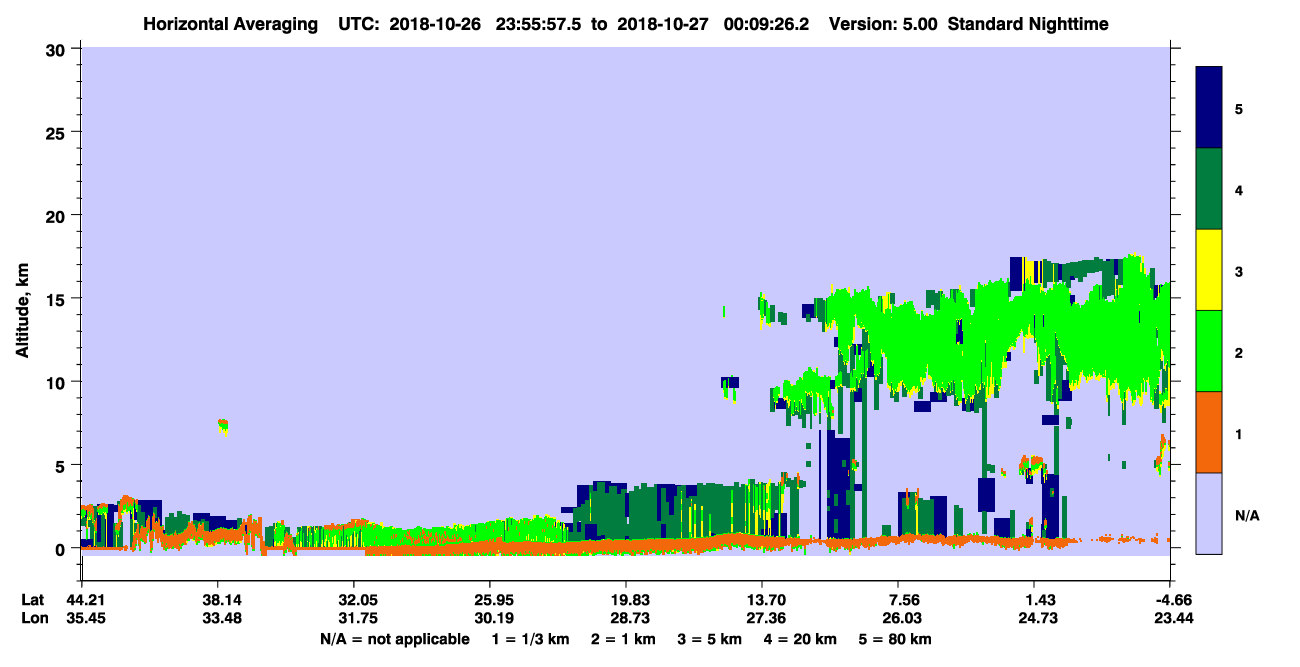Click the 'N/A = not applicable' legend text
This screenshot has height=667, width=1300.
pyautogui.click(x=394, y=639)
